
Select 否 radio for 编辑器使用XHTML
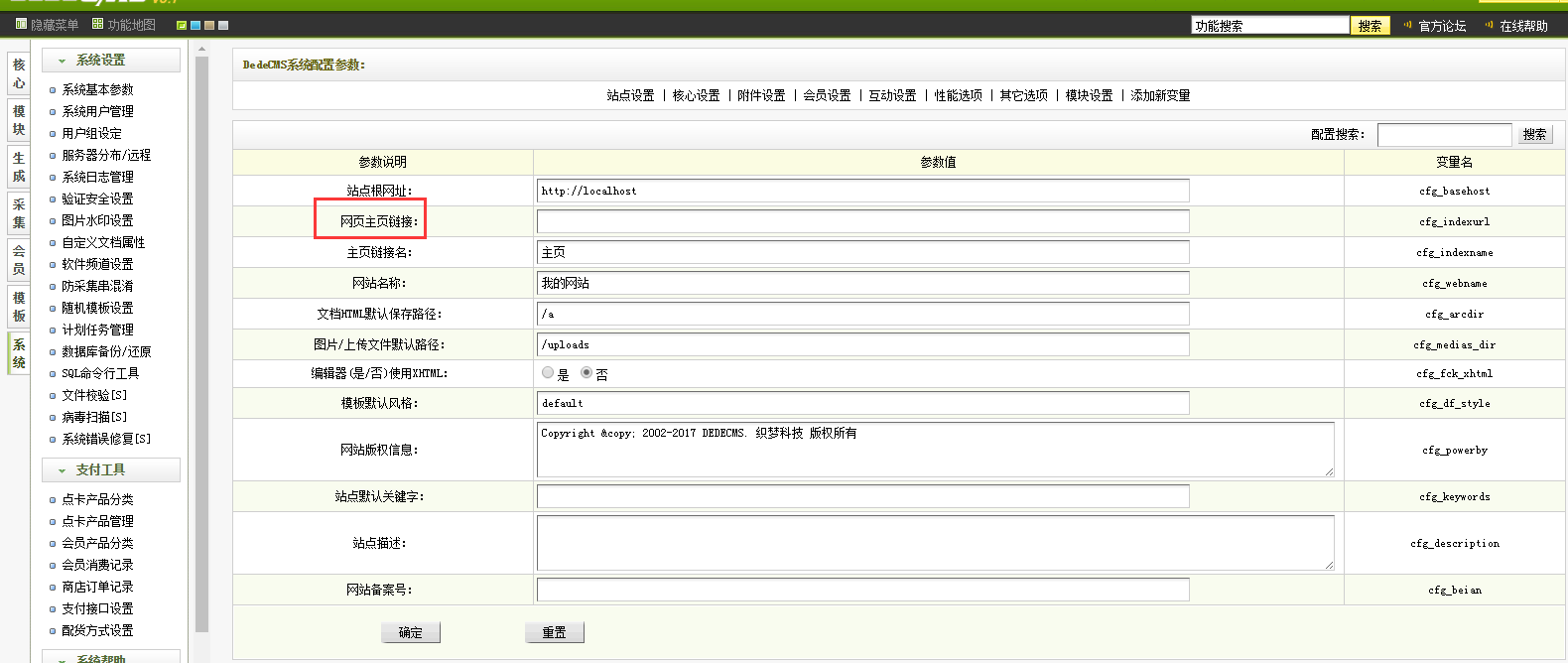tap(587, 373)
